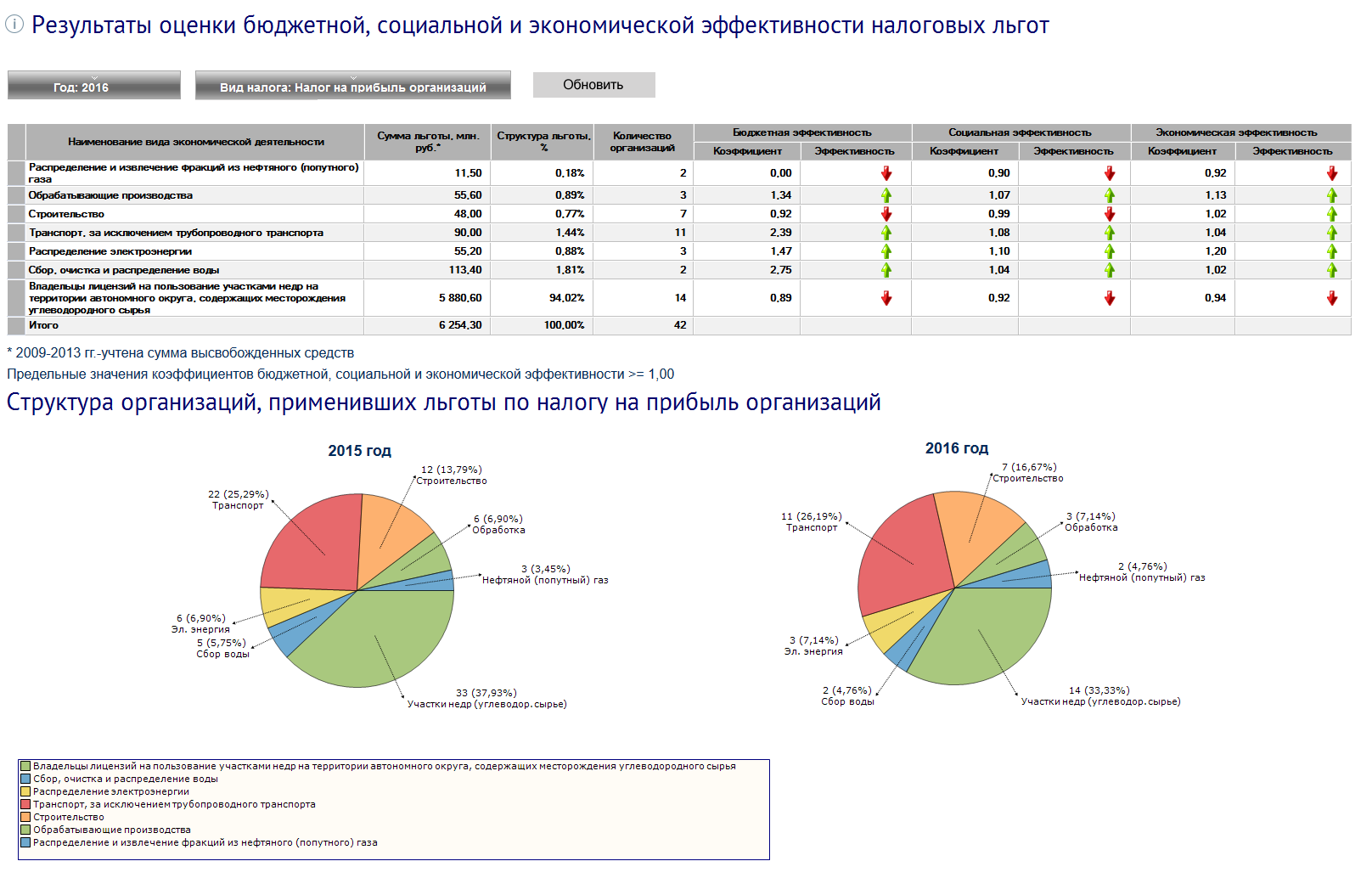Click economic efficiency green arrow in Обрабатывающие производства row
This screenshot has width=1372, height=878.
tap(1331, 195)
